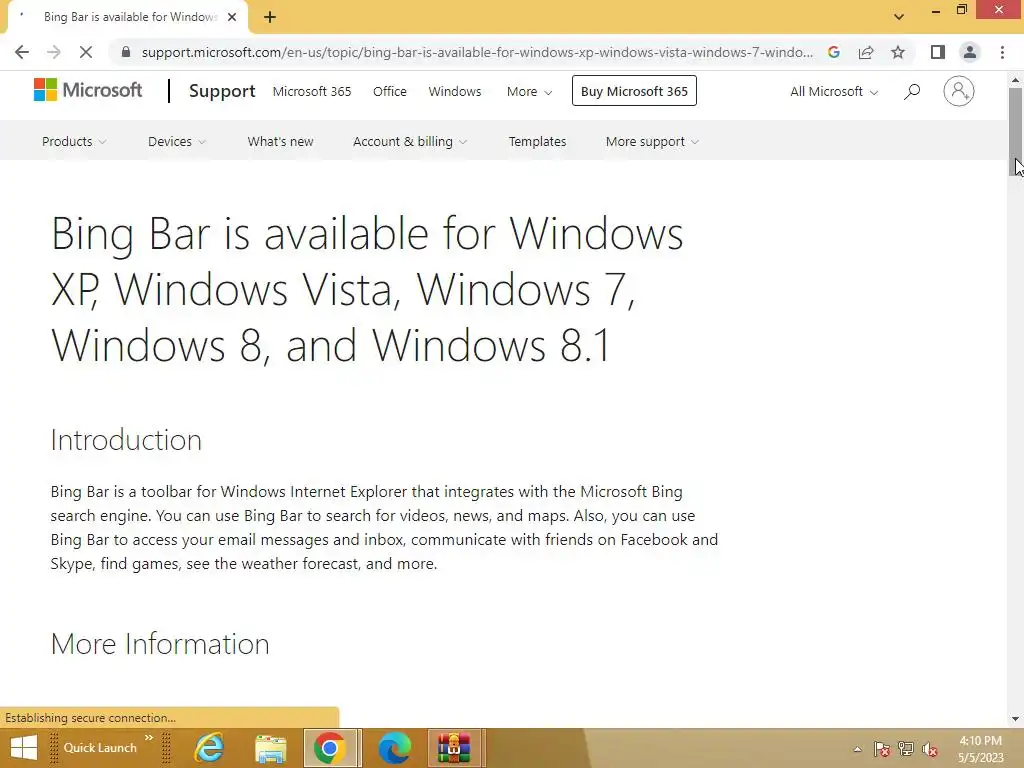
Task: Click the forward navigation arrow
Action: 54,52
